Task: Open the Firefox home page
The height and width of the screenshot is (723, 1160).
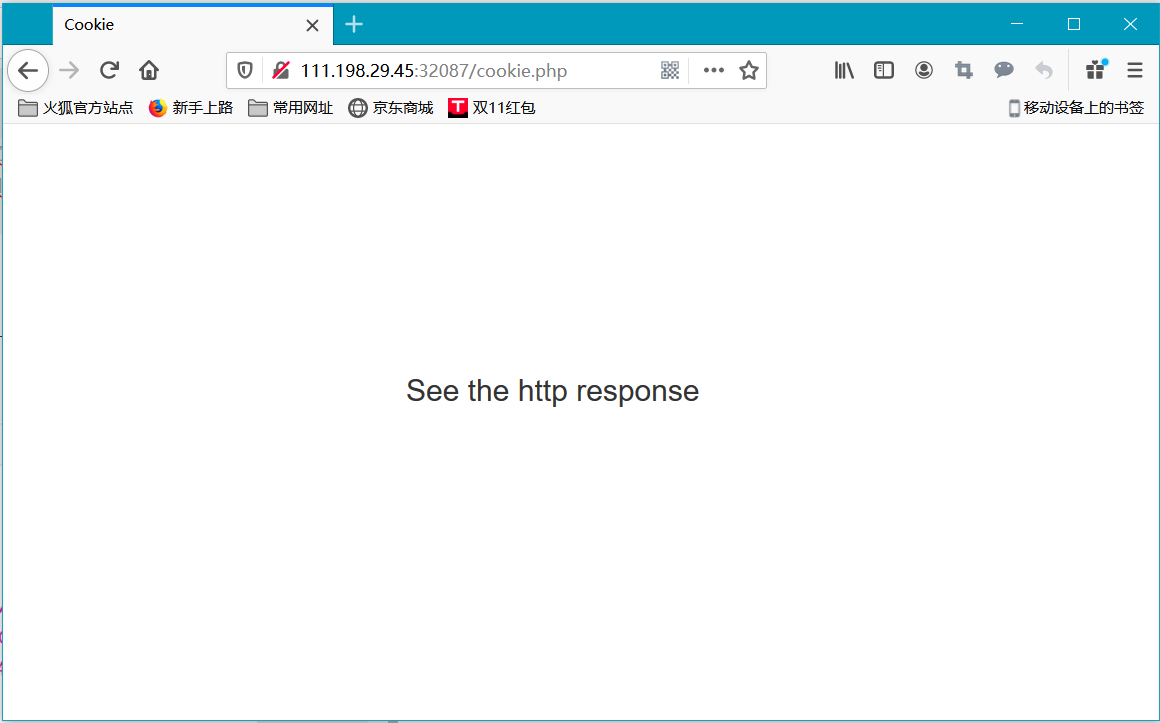Action: pyautogui.click(x=149, y=70)
